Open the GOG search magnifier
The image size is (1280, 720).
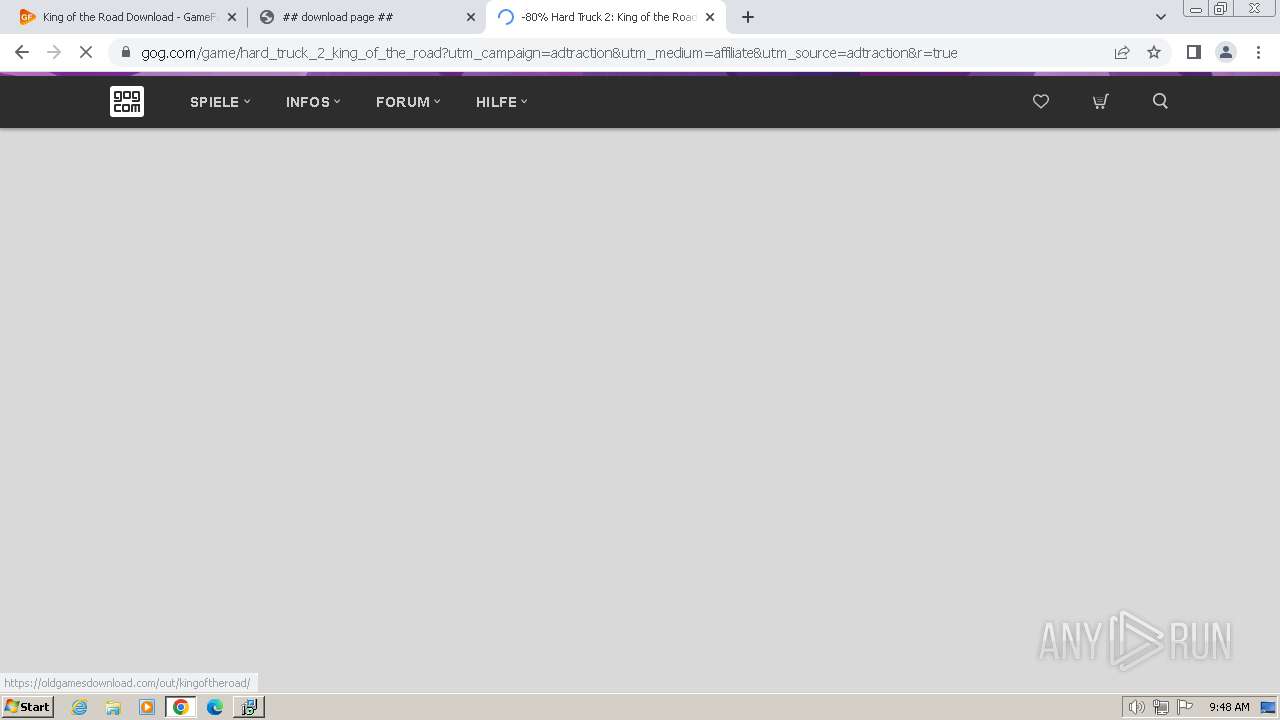[1160, 101]
